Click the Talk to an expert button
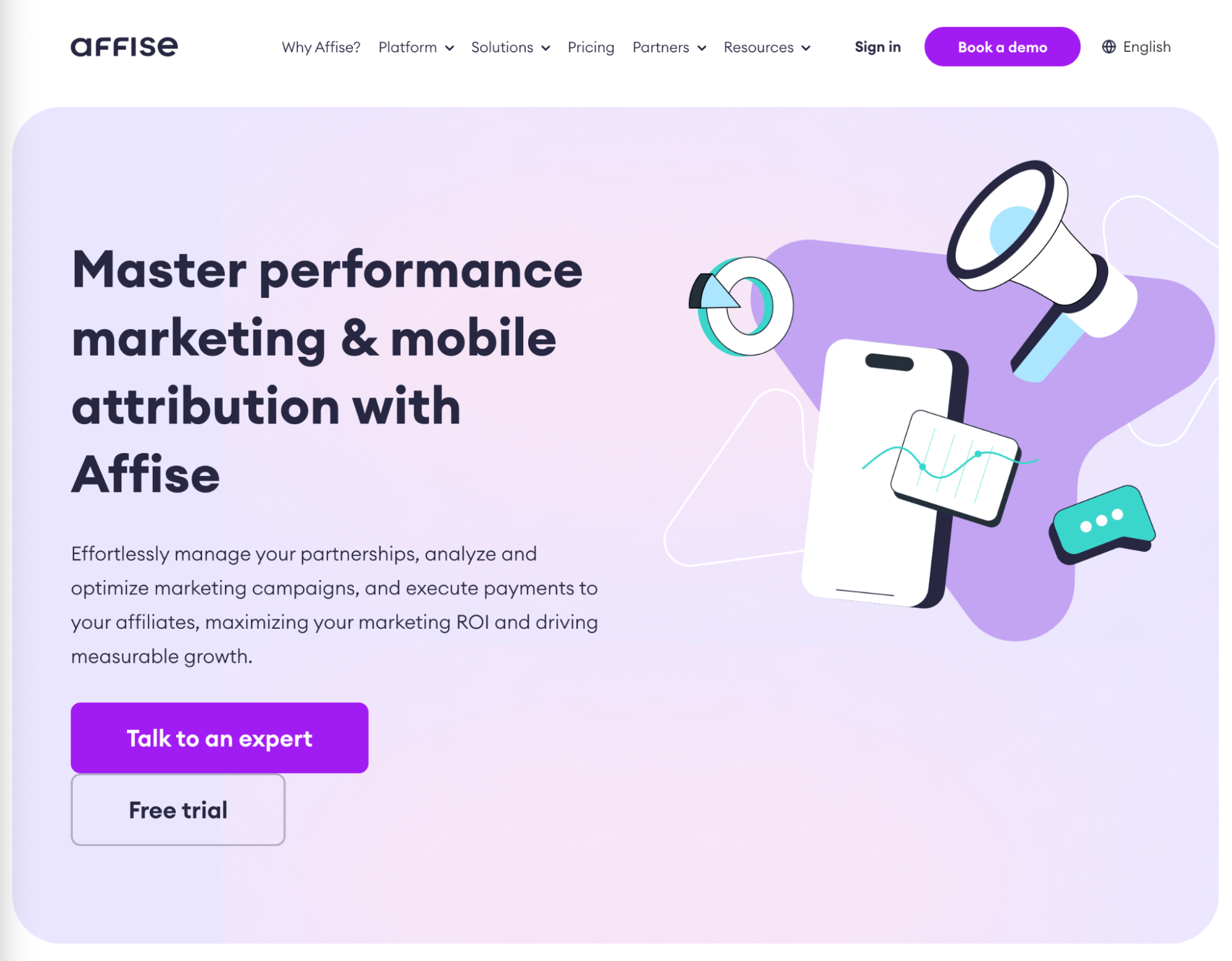The width and height of the screenshot is (1232, 961). pos(220,737)
